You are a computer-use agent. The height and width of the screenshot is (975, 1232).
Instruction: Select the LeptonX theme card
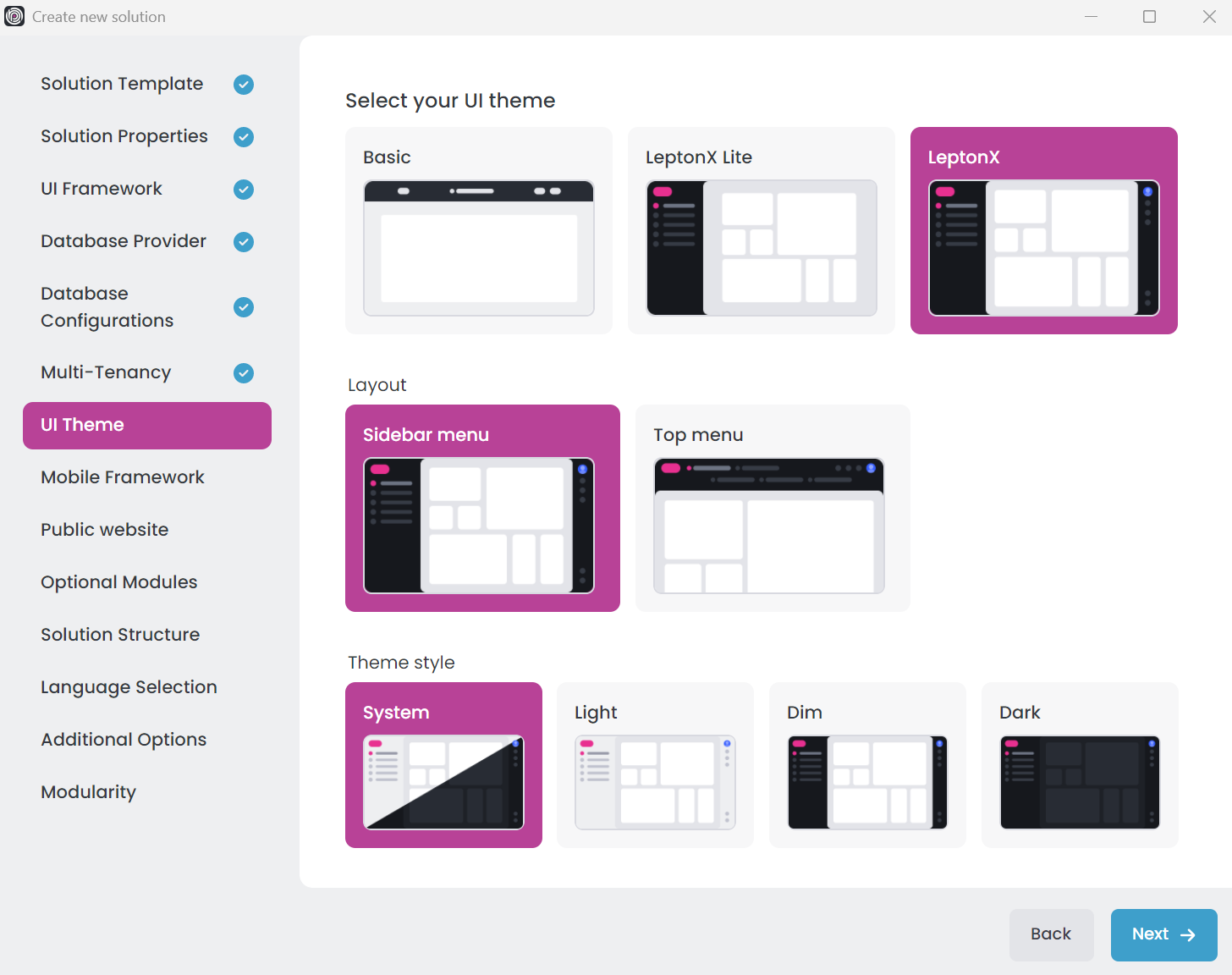1044,231
